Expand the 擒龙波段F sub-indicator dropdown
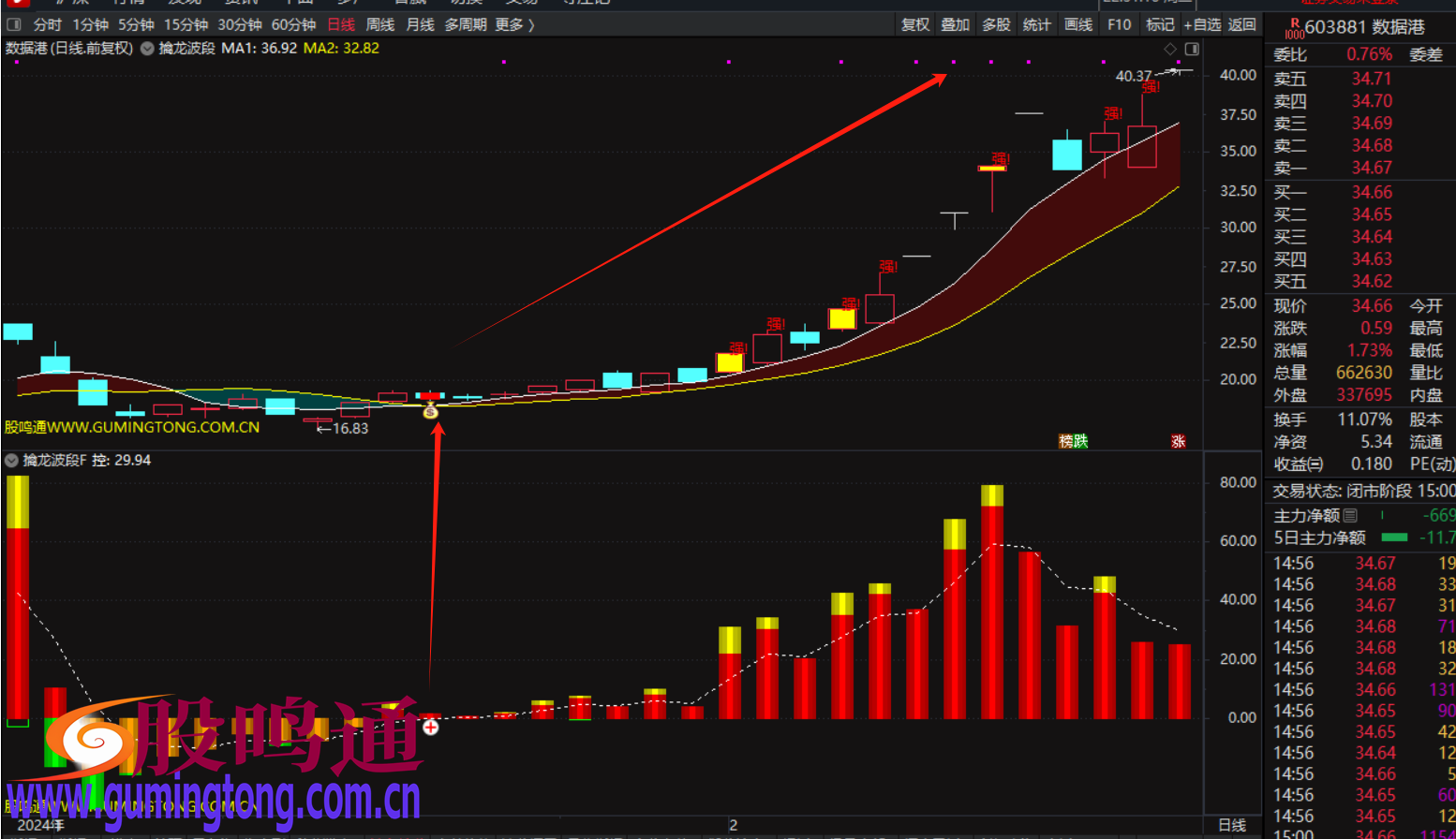 [12, 460]
